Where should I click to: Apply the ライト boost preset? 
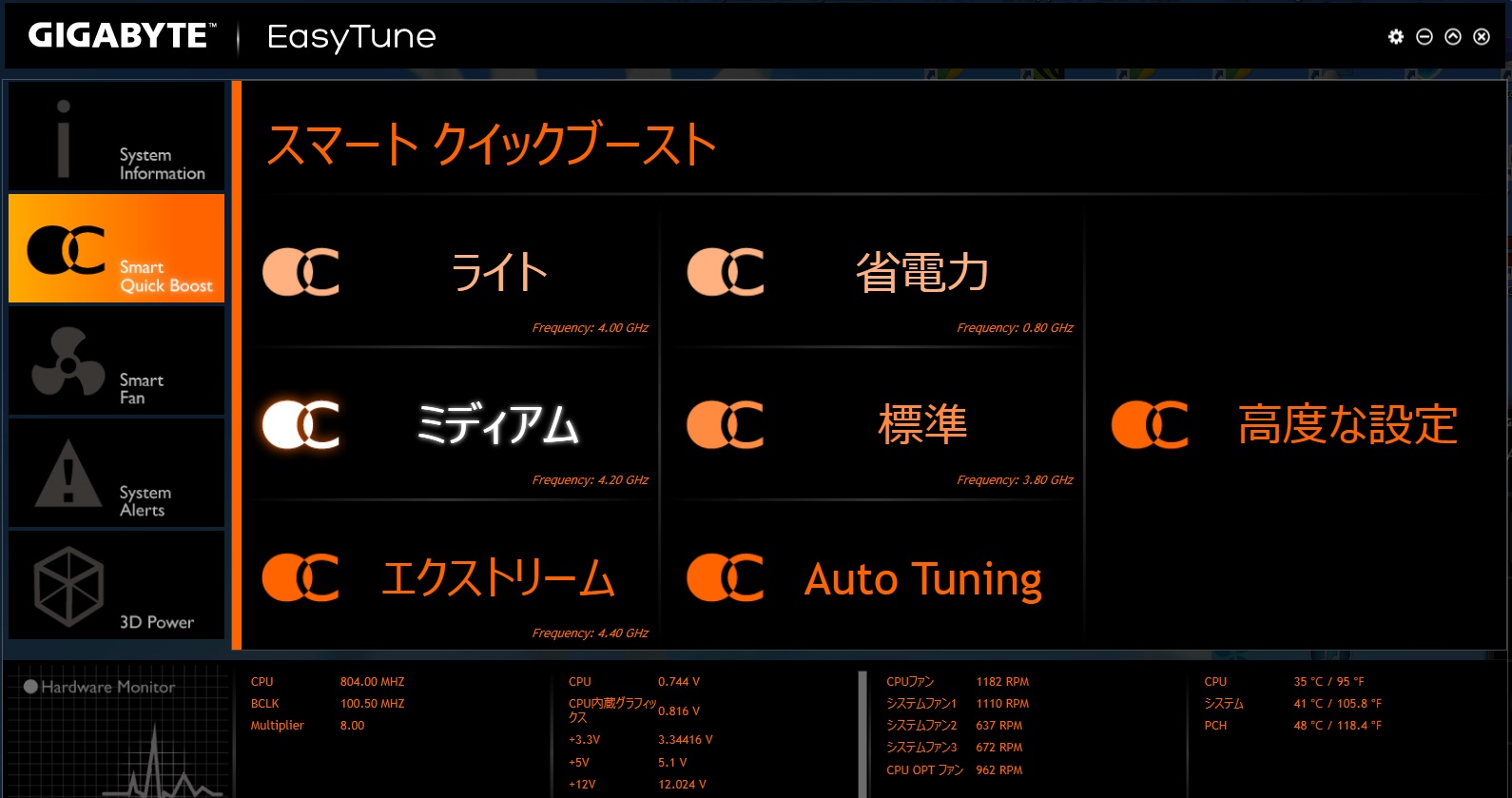(455, 274)
